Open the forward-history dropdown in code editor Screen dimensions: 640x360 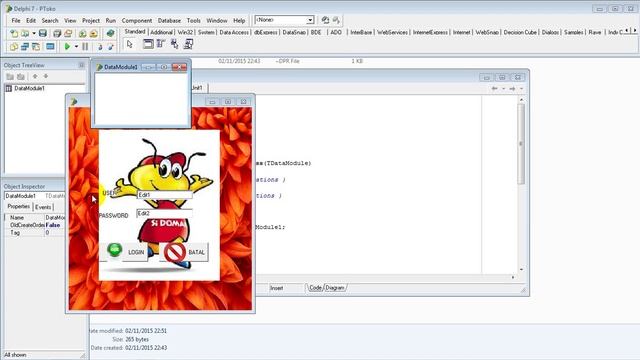(521, 88)
